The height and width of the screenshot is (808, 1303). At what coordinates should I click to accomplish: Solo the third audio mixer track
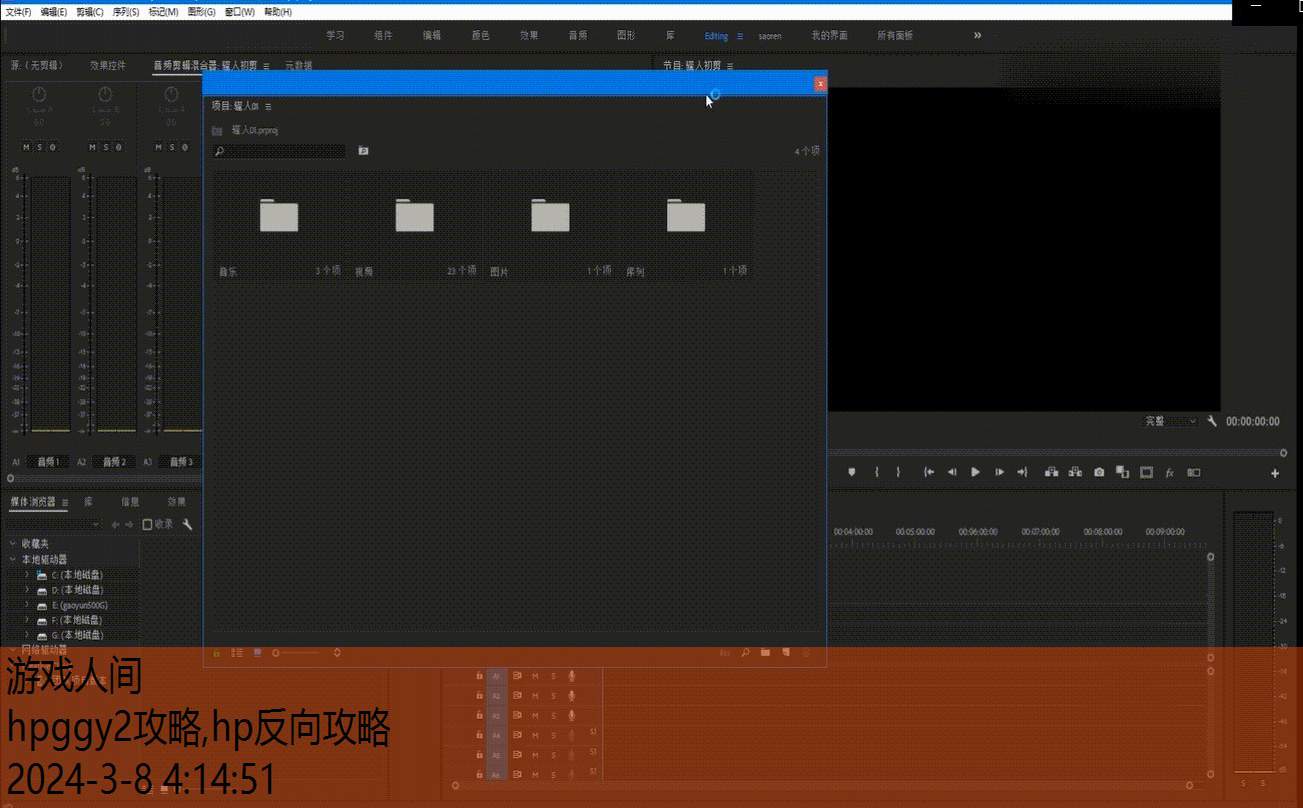pos(171,147)
